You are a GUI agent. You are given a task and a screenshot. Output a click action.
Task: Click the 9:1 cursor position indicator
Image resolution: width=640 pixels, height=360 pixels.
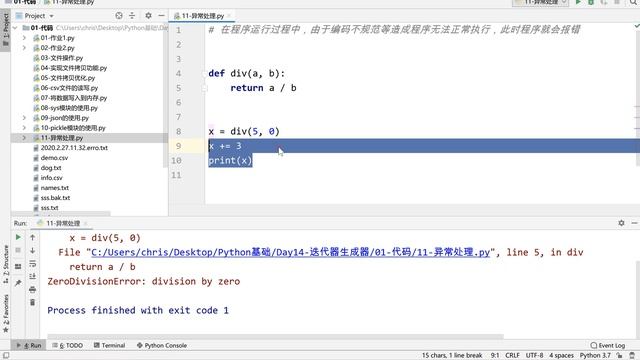tap(495, 356)
